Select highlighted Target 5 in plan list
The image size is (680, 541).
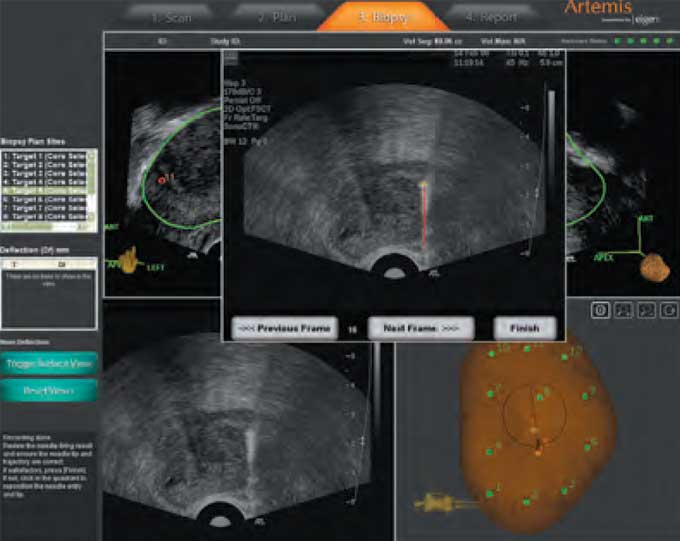click(45, 190)
